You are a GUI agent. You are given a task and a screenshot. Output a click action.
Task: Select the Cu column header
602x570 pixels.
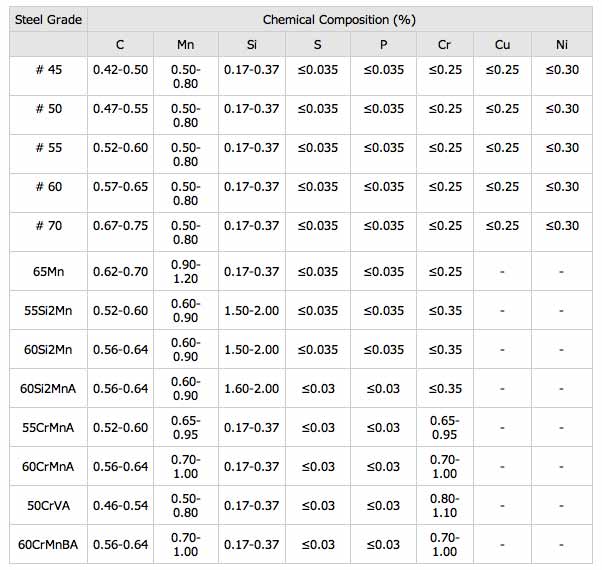tap(502, 45)
